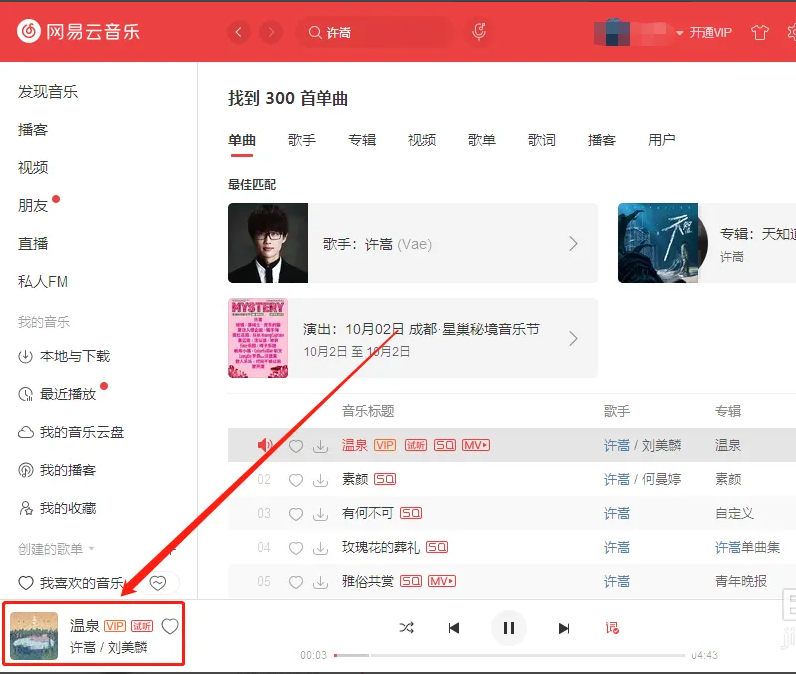Like the song 雅俗共赏

(296, 582)
